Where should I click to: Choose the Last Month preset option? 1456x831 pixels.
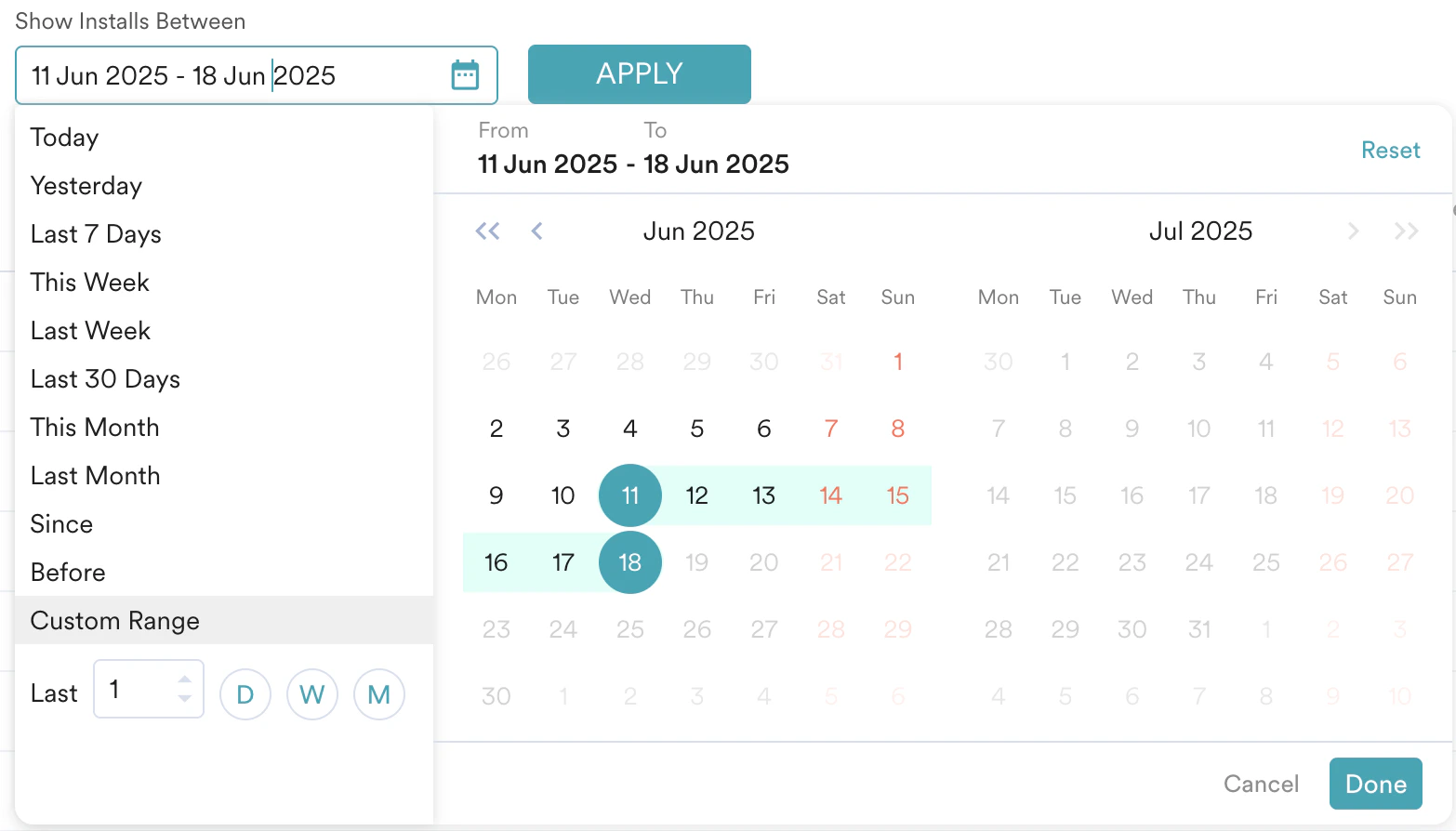[94, 475]
